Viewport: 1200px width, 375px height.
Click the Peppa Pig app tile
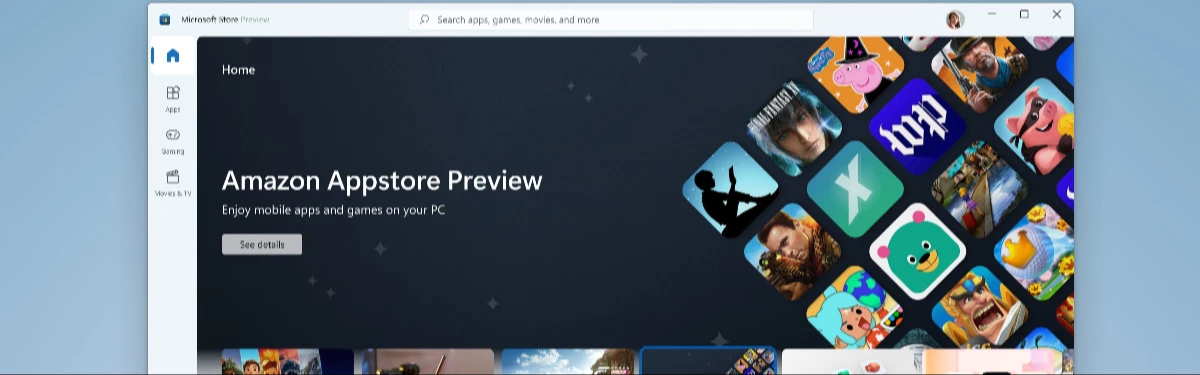[x=856, y=70]
